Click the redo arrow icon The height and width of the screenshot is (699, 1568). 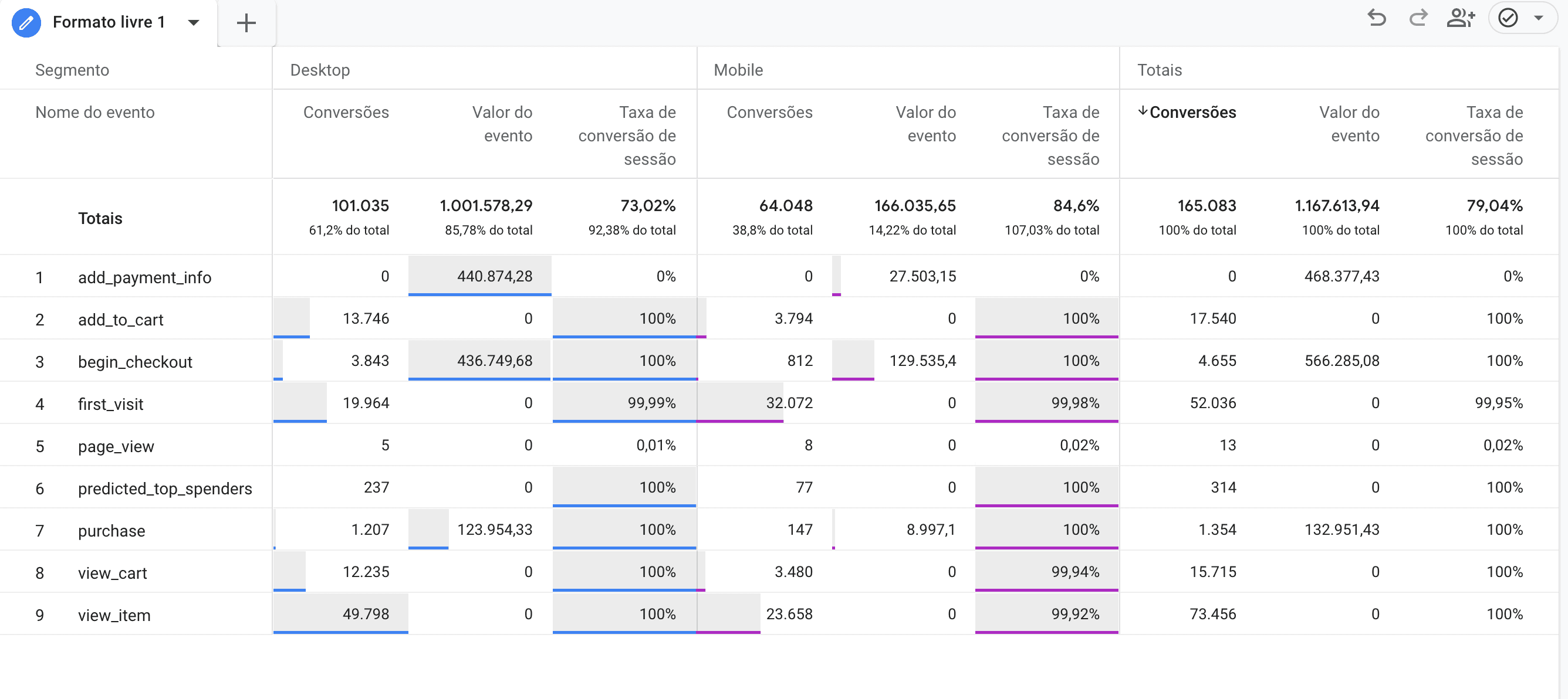click(x=1418, y=18)
